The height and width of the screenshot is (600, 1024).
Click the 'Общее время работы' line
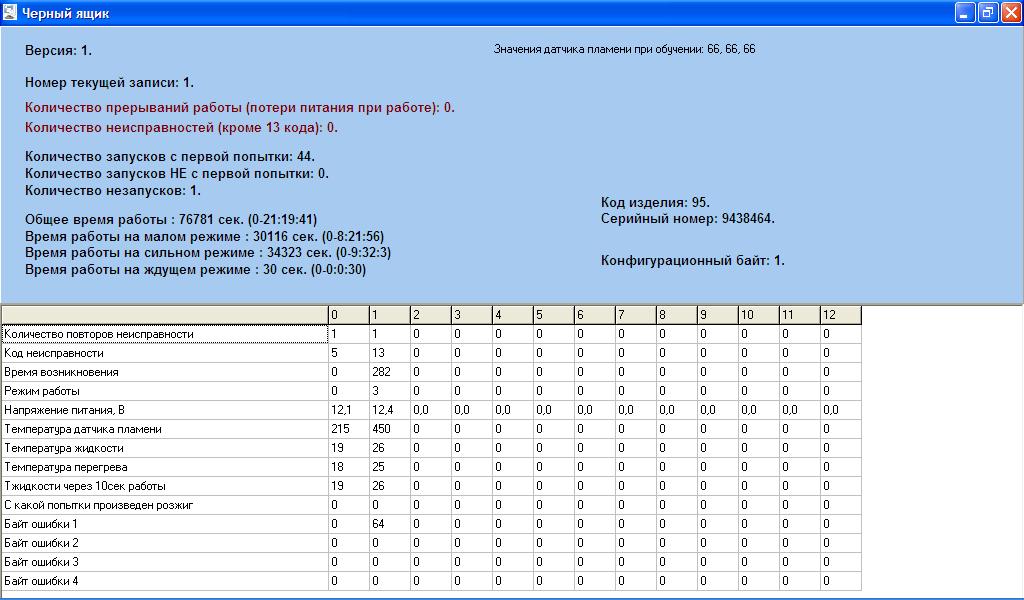[x=171, y=219]
